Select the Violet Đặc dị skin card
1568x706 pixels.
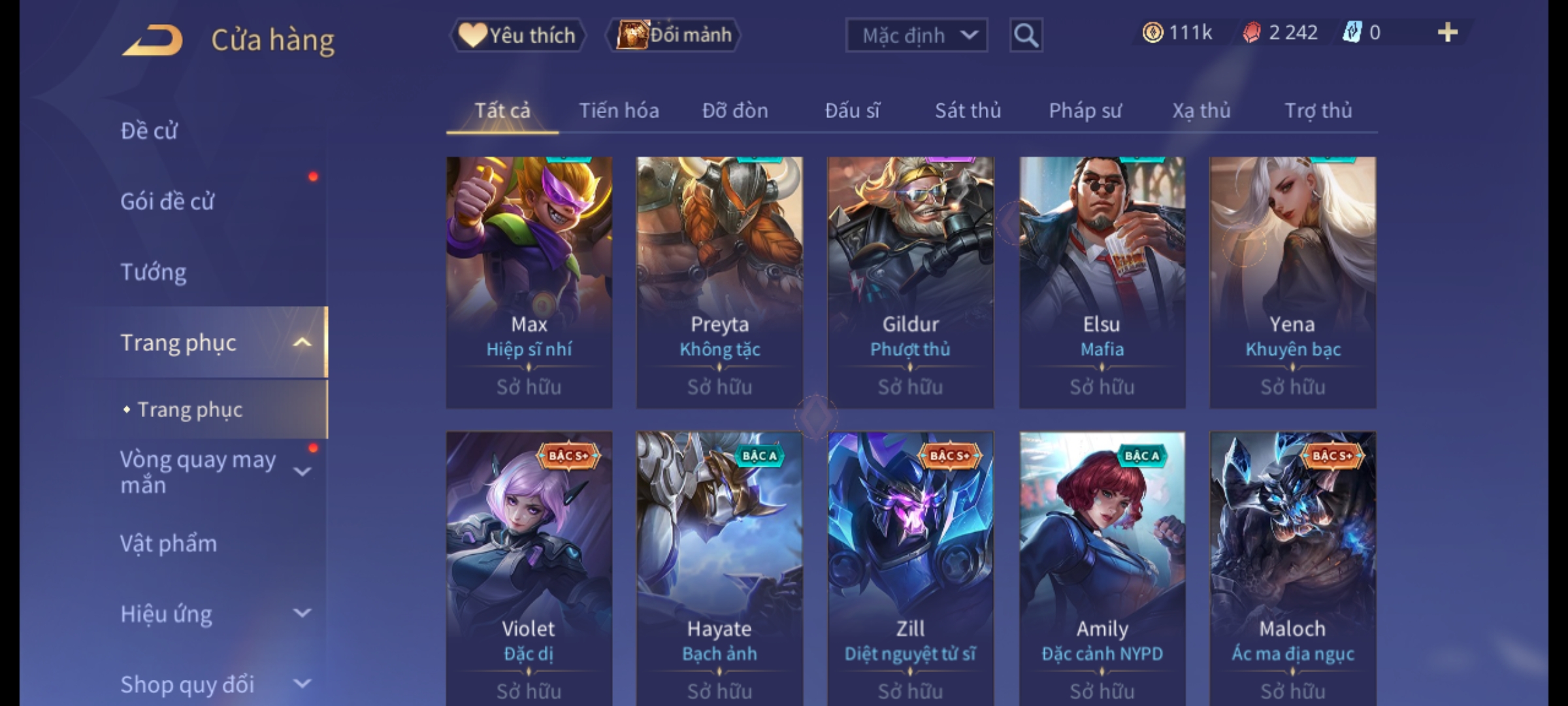tap(529, 568)
